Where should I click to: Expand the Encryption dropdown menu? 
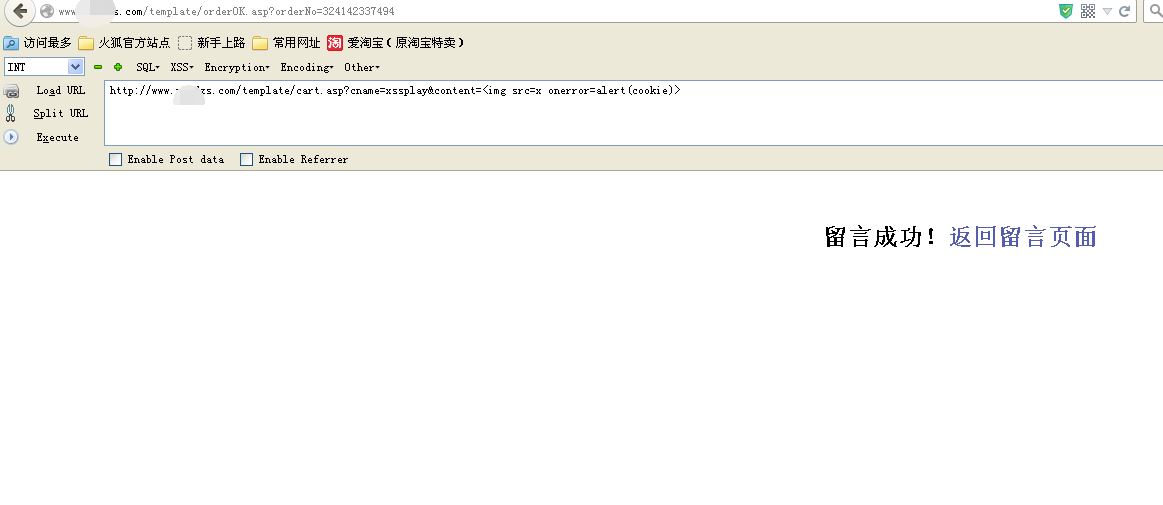click(237, 67)
